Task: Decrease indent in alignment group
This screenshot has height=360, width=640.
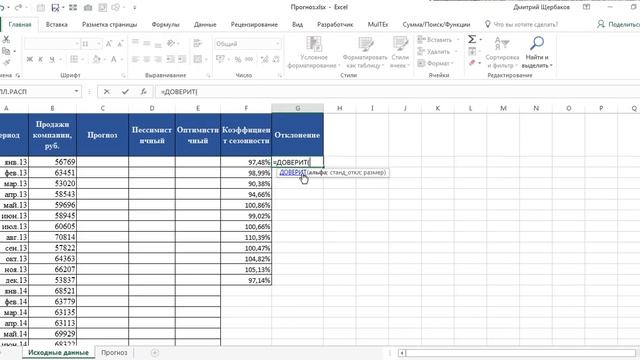Action: click(x=171, y=60)
